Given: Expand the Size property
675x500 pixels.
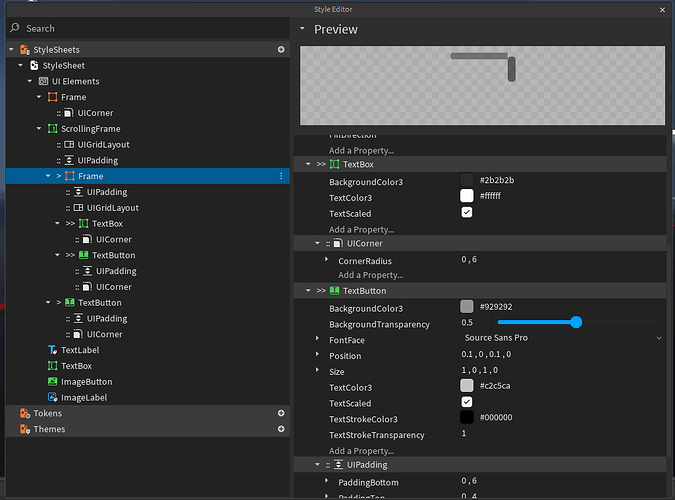Looking at the screenshot, I should click(317, 370).
